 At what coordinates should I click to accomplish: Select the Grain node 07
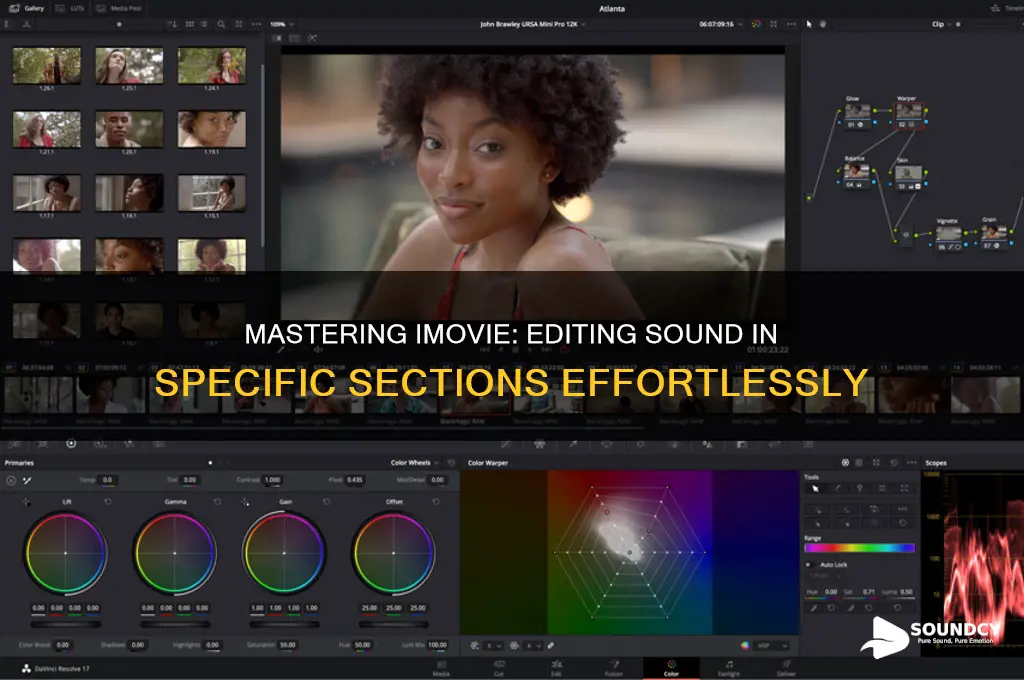pyautogui.click(x=994, y=235)
